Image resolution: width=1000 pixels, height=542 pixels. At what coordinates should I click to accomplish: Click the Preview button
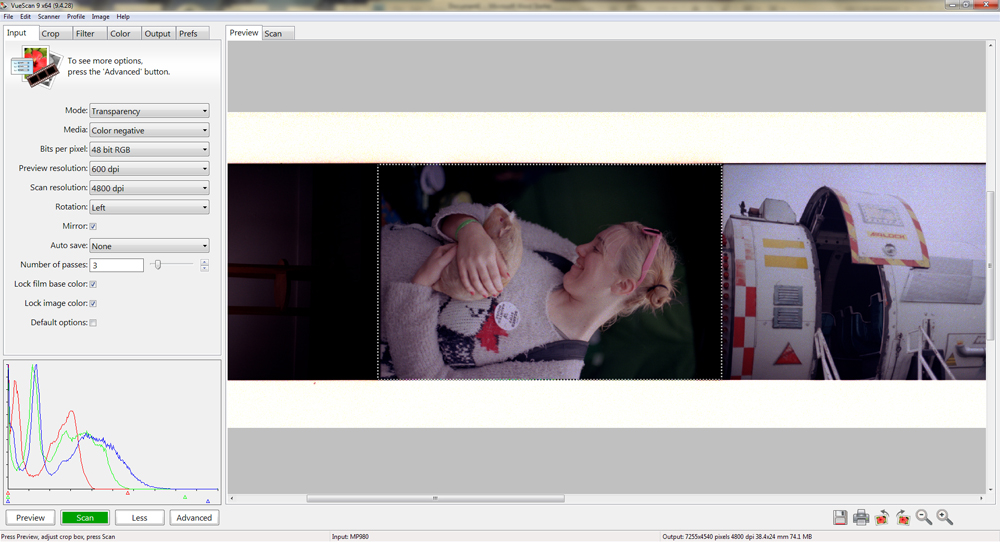coord(31,518)
